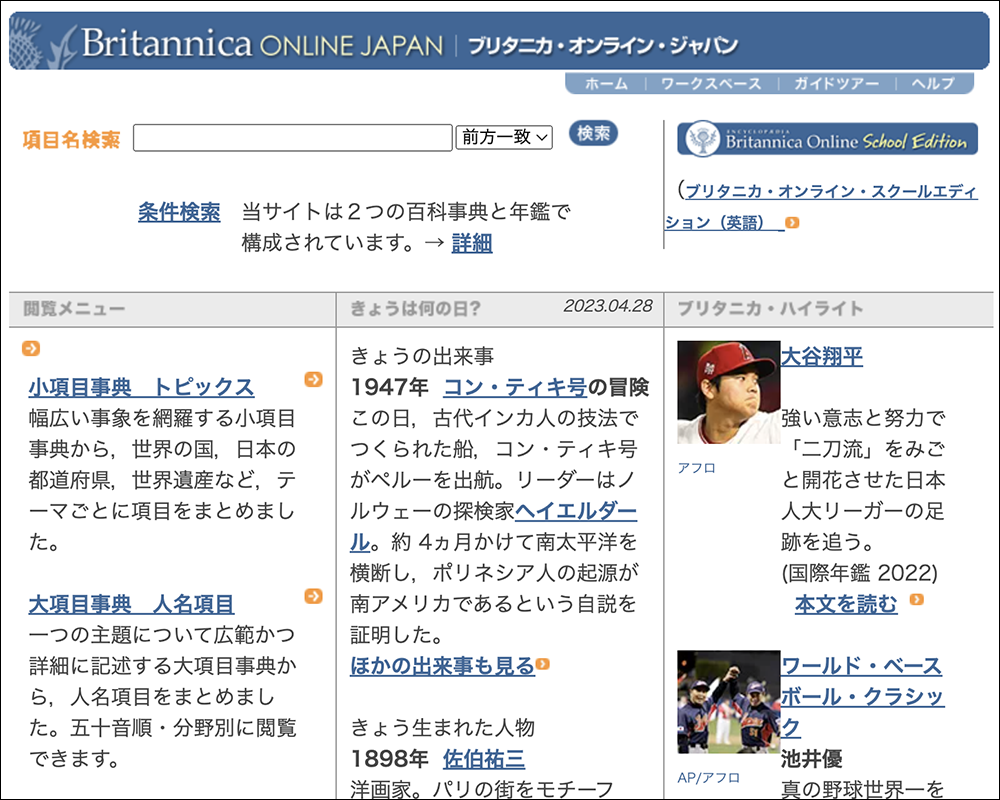
Task: Open ワールド・ベースボール・クラシック link
Action: [863, 697]
